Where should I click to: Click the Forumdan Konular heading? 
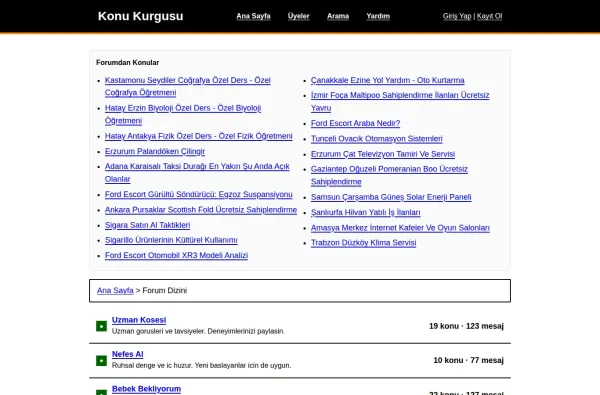(127, 62)
